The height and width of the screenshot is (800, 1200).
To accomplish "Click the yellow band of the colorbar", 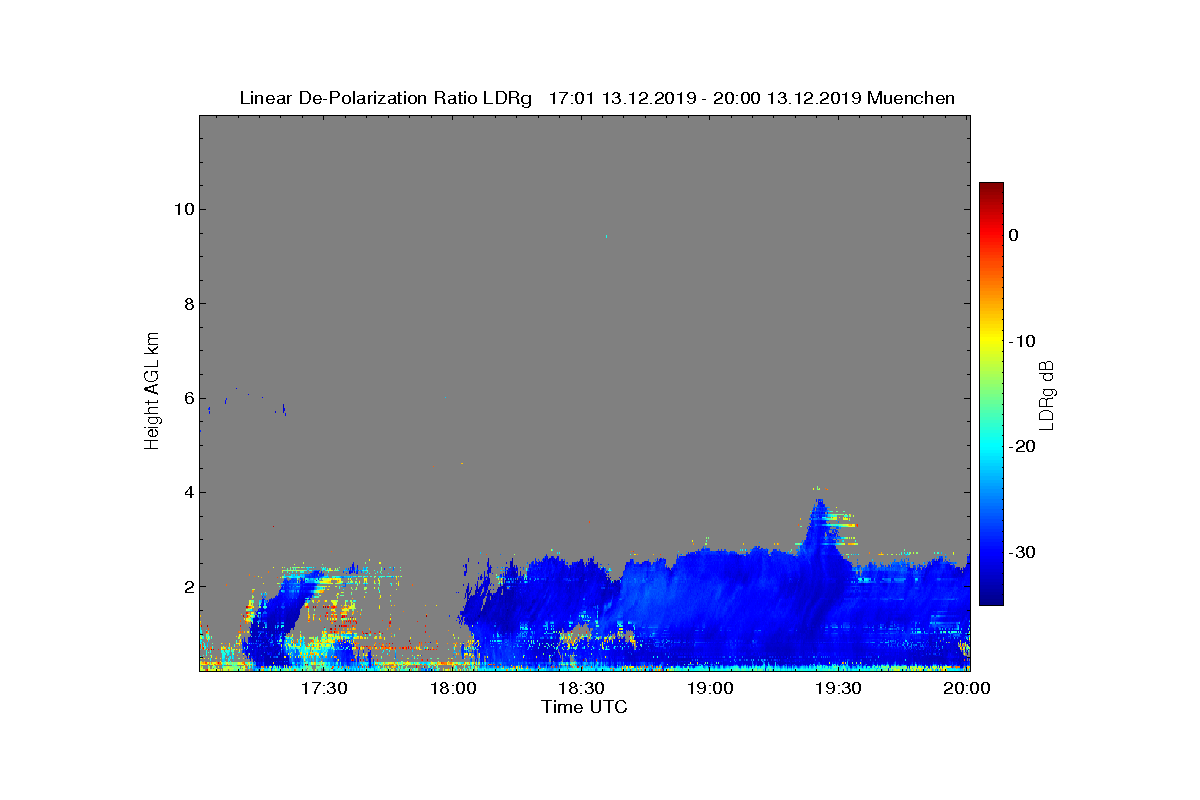I will click(991, 341).
